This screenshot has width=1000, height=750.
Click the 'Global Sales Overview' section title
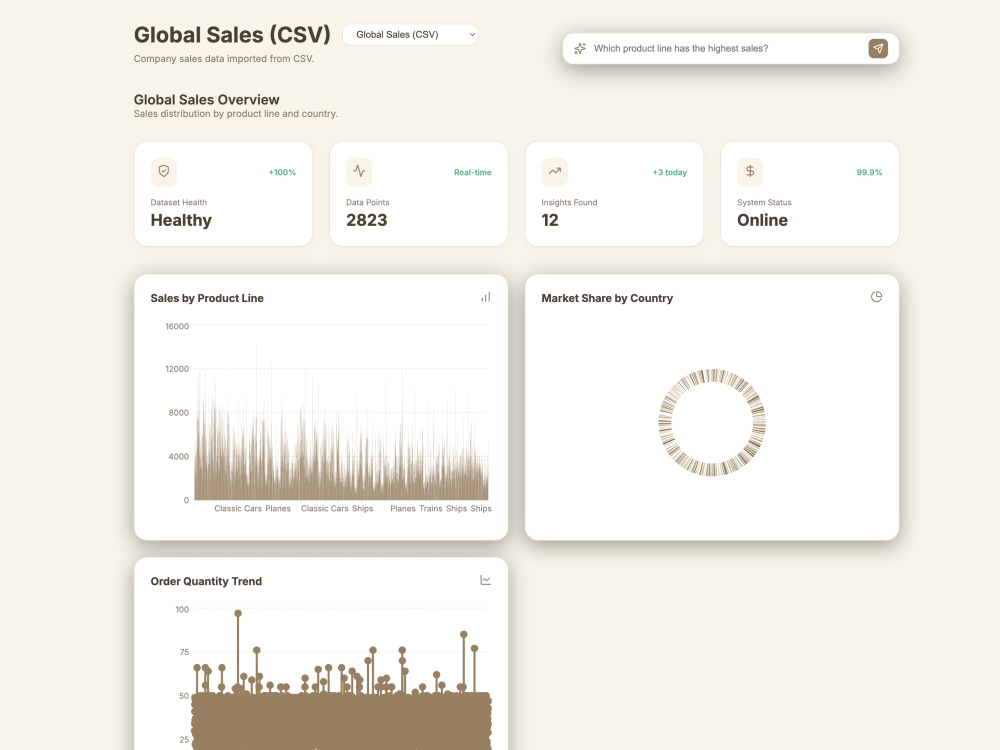pyautogui.click(x=207, y=99)
